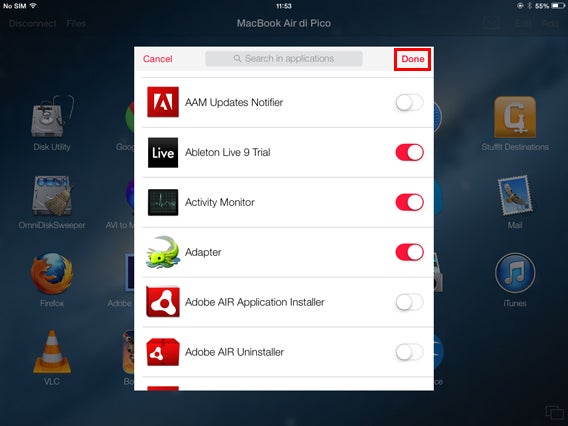Disable Ableton Live 9 Trial switch
This screenshot has width=568, height=426.
coord(409,152)
